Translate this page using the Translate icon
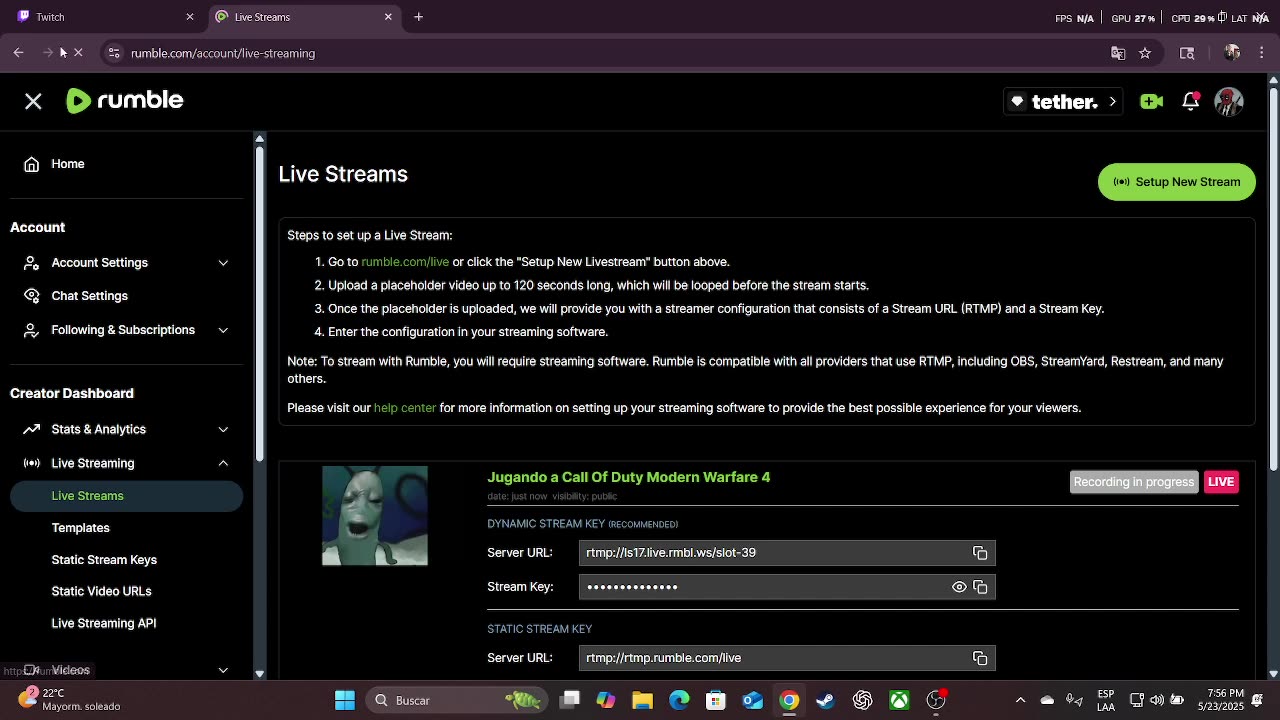This screenshot has height=720, width=1280. 1118,53
